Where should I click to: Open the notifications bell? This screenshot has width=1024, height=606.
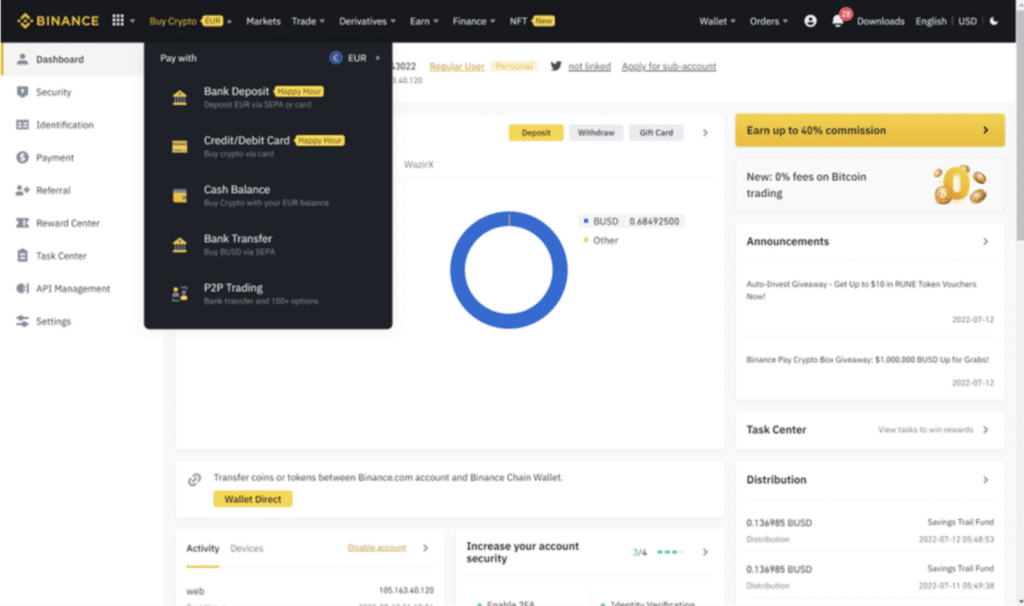pyautogui.click(x=837, y=21)
